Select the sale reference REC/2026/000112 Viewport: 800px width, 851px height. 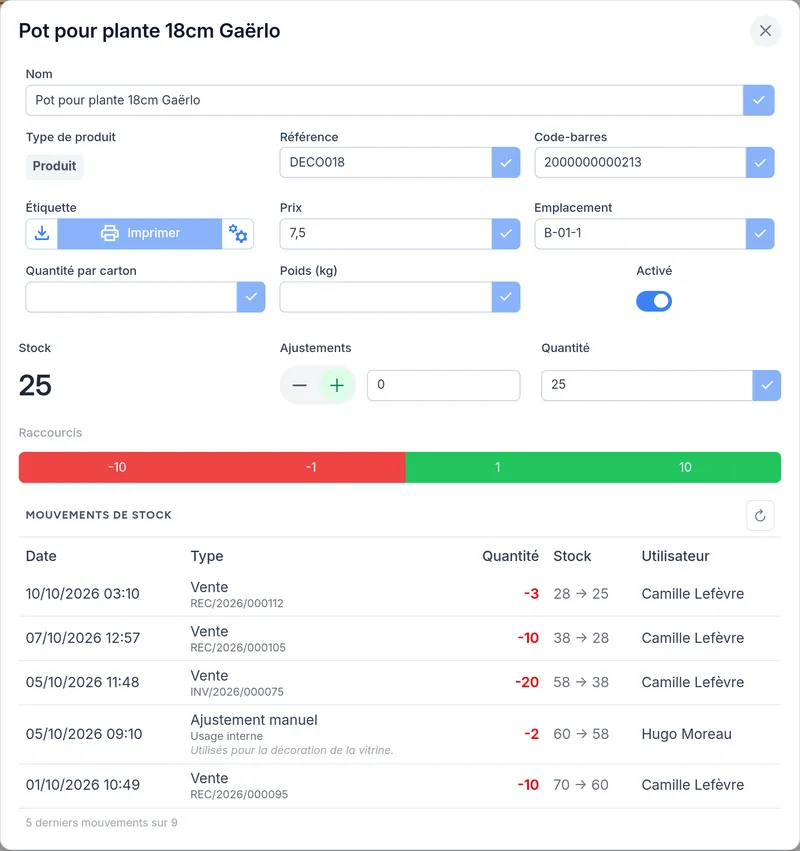pyautogui.click(x=237, y=604)
